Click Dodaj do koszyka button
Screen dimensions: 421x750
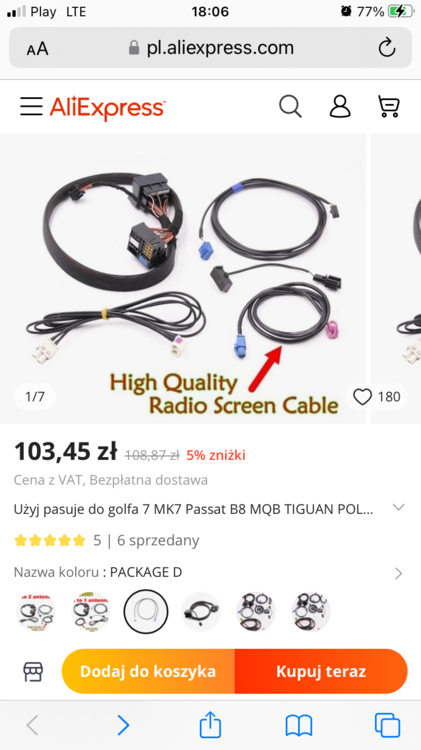click(148, 671)
